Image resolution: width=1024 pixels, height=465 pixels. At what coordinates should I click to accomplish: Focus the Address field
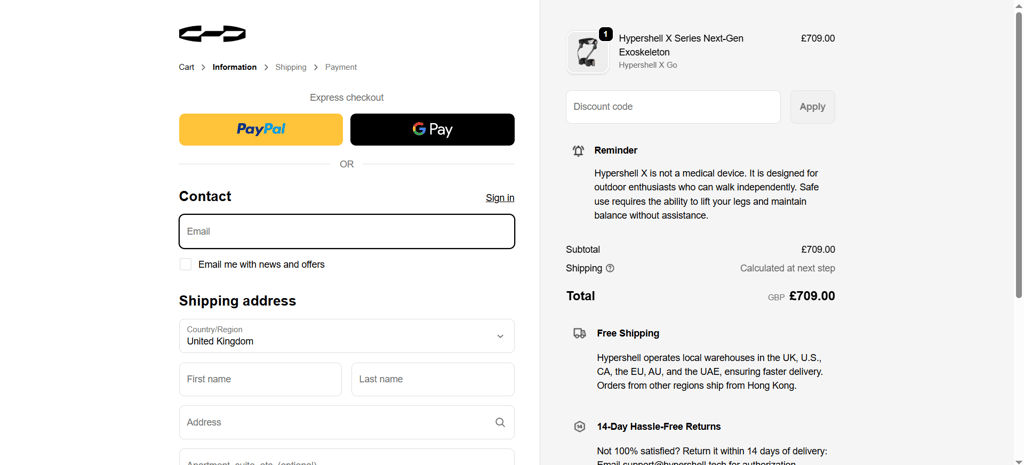click(347, 423)
